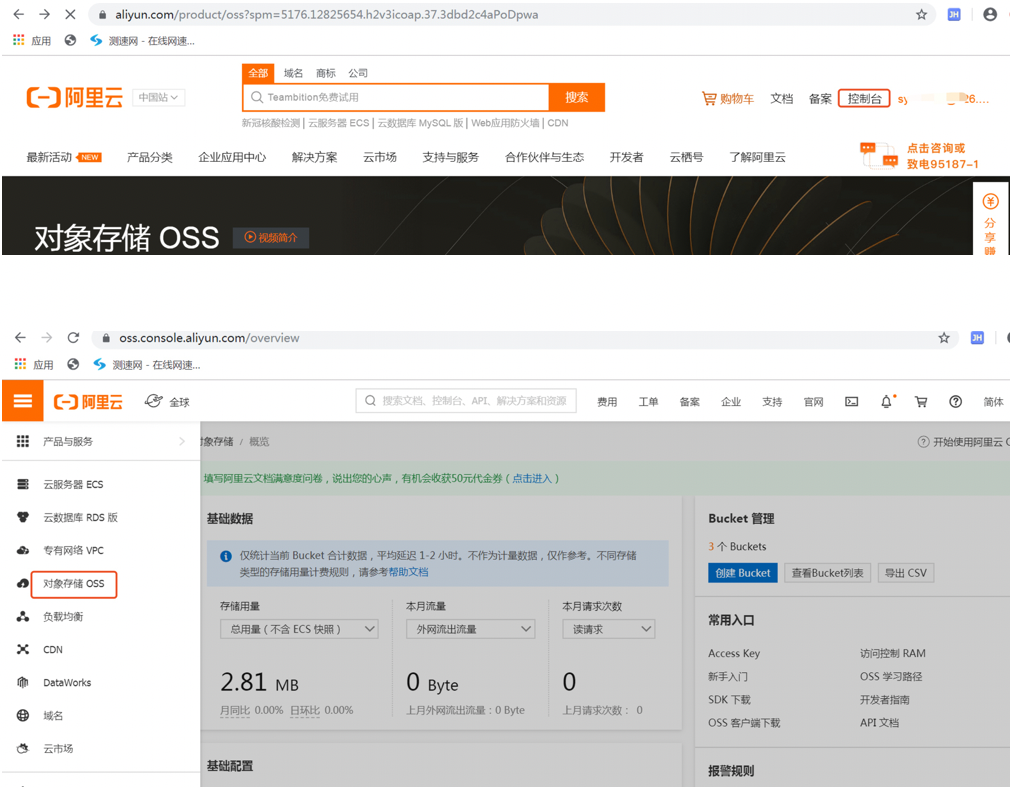Bookmark the OSS console overview page

click(944, 338)
